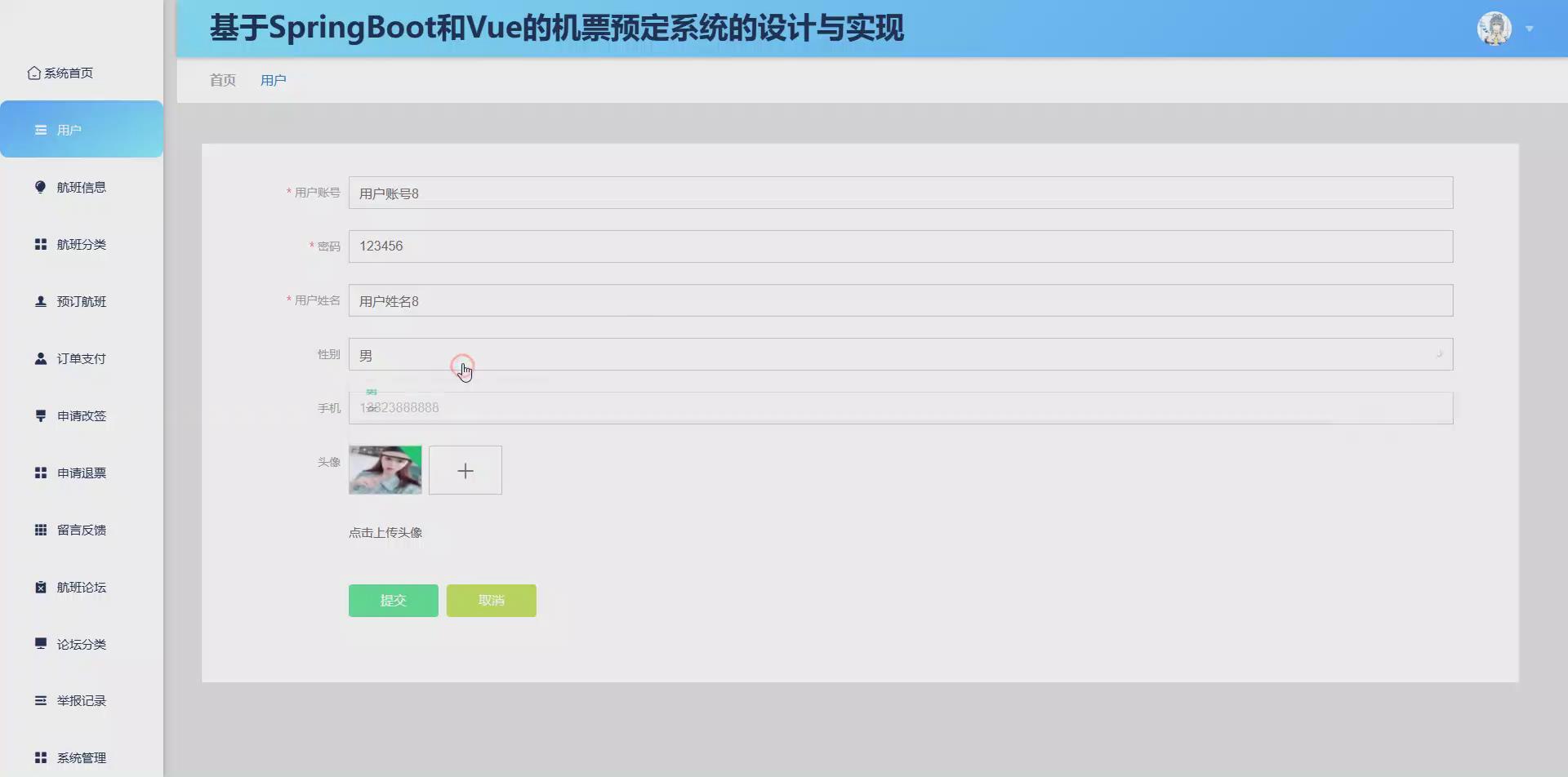Click the page title 基于SpringBoot和Vue的机票预定系统
The width and height of the screenshot is (1568, 777).
click(x=557, y=29)
